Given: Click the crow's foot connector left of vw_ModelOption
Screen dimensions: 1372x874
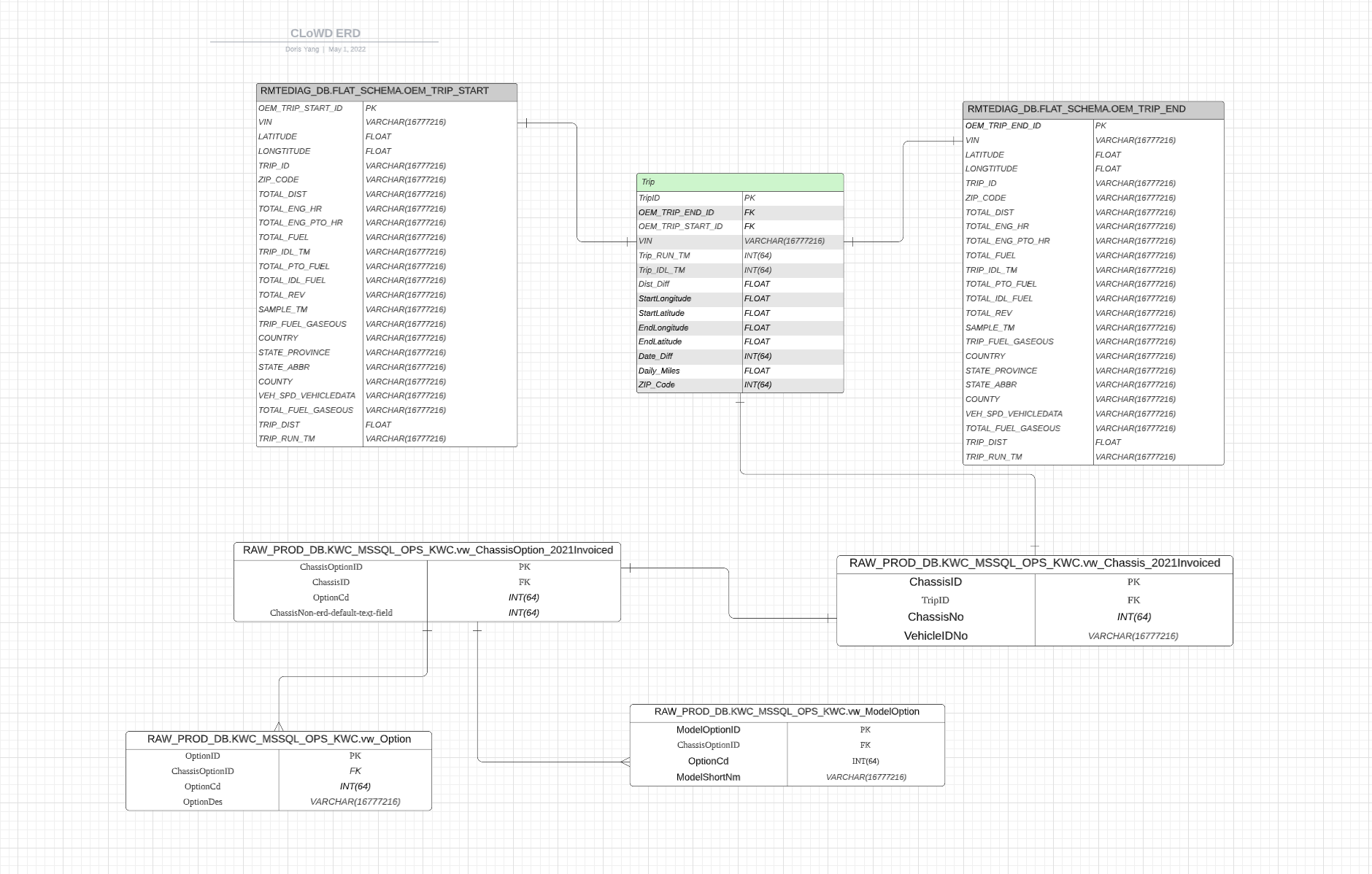Looking at the screenshot, I should (x=625, y=762).
